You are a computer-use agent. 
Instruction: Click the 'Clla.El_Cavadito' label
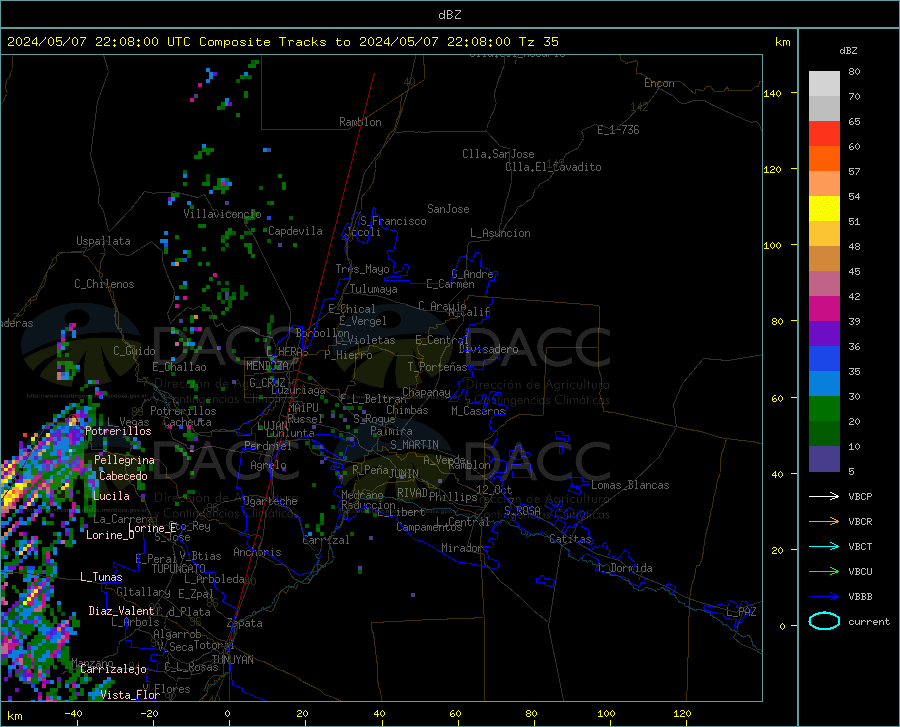[553, 167]
